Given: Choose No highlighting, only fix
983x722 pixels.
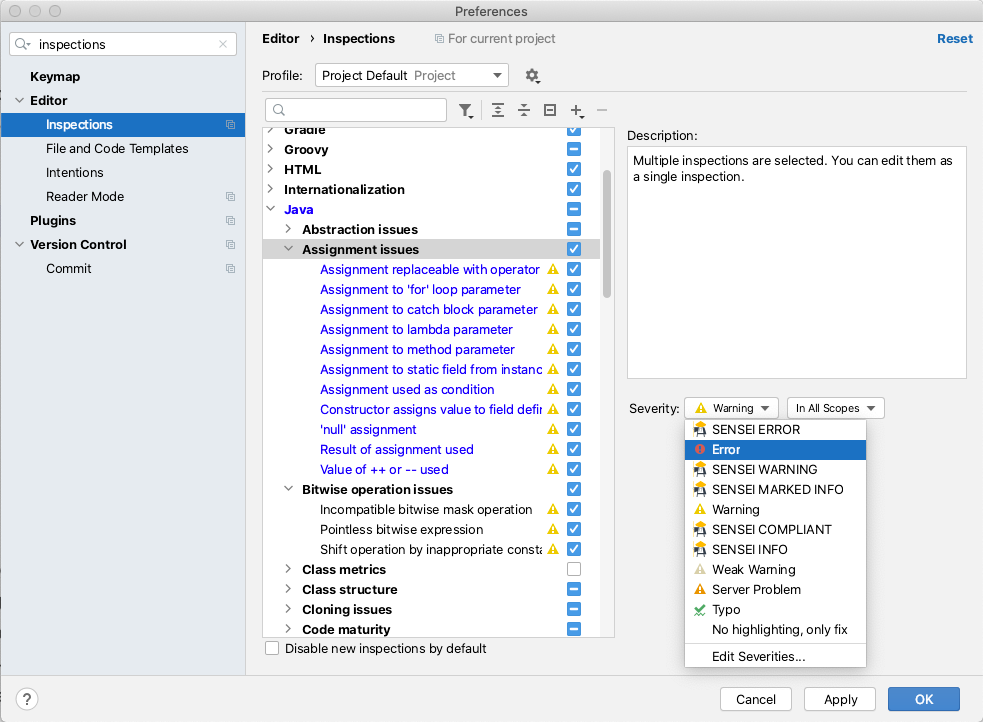Looking at the screenshot, I should [x=775, y=629].
